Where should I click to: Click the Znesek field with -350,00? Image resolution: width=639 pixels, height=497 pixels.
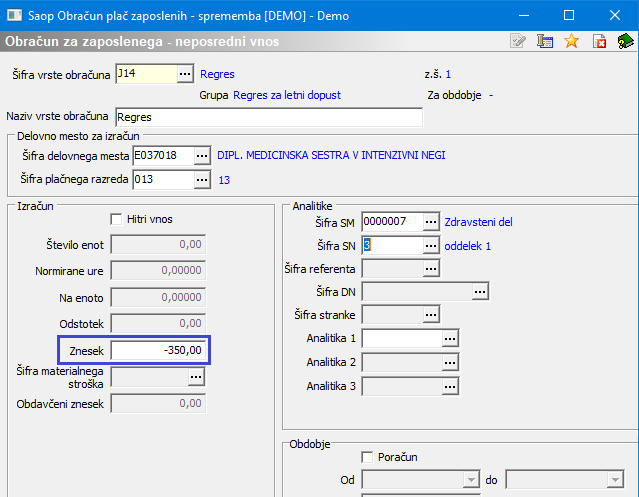click(158, 350)
